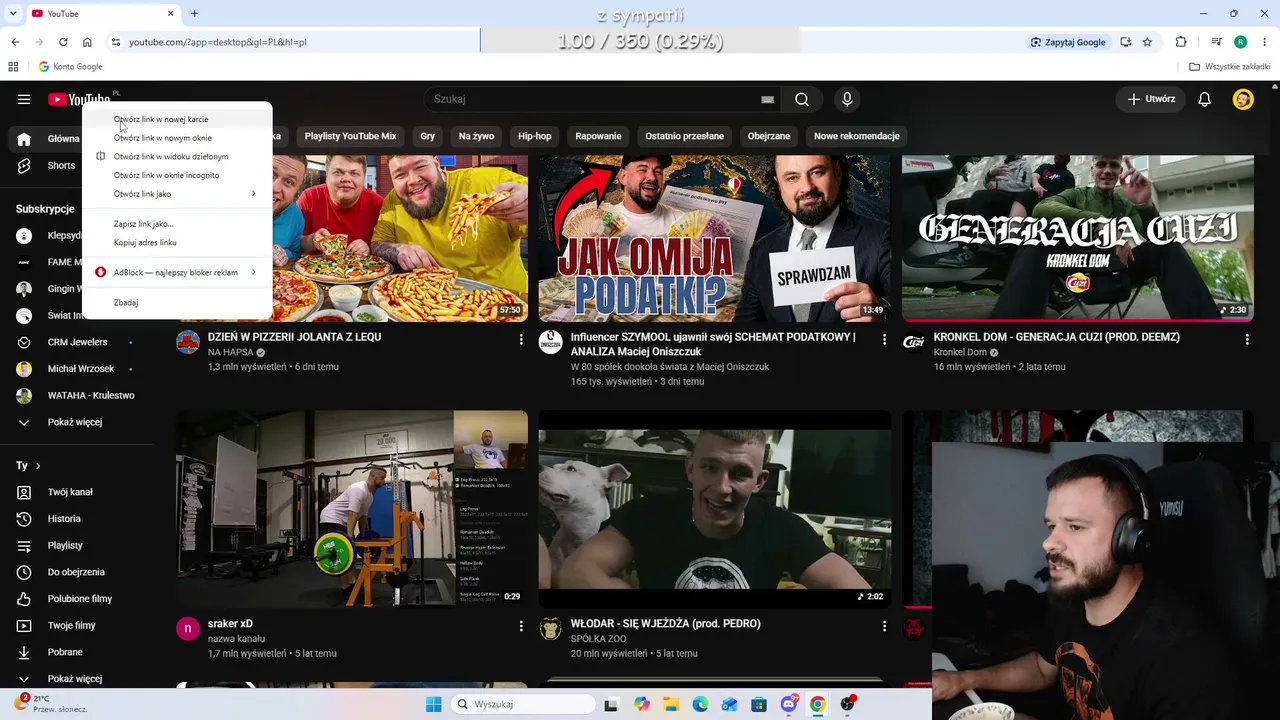1280x720 pixels.
Task: Open options for KRONKEL DOM video
Action: pyautogui.click(x=1247, y=340)
